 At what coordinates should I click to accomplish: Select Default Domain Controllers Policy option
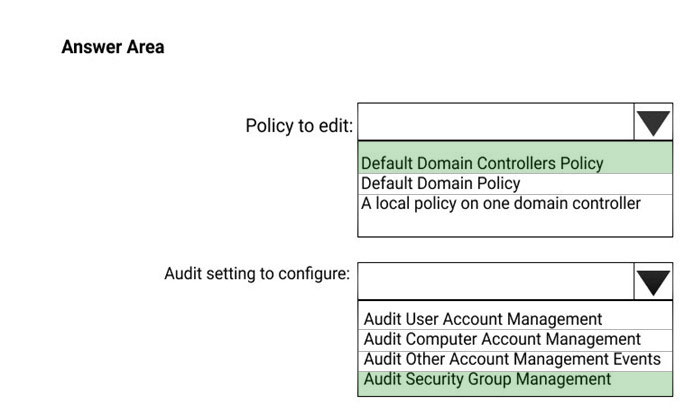515,158
